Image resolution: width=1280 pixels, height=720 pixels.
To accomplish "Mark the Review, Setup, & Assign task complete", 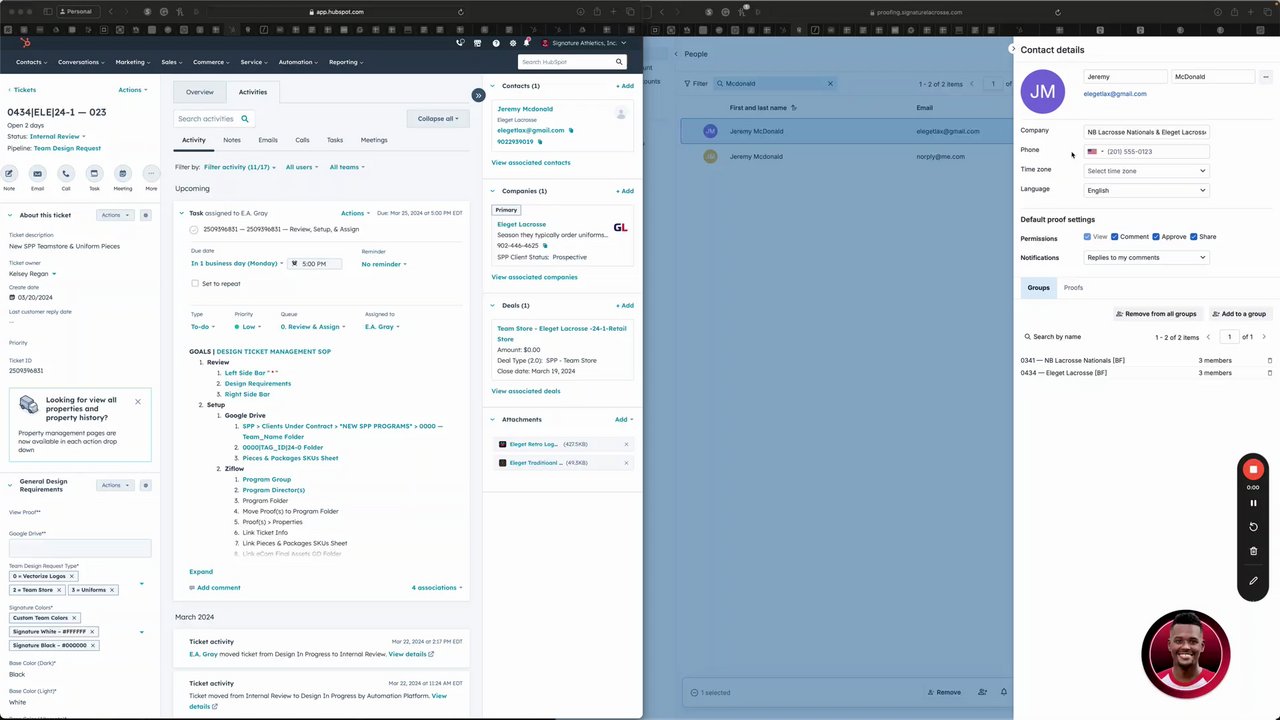I will tap(194, 229).
